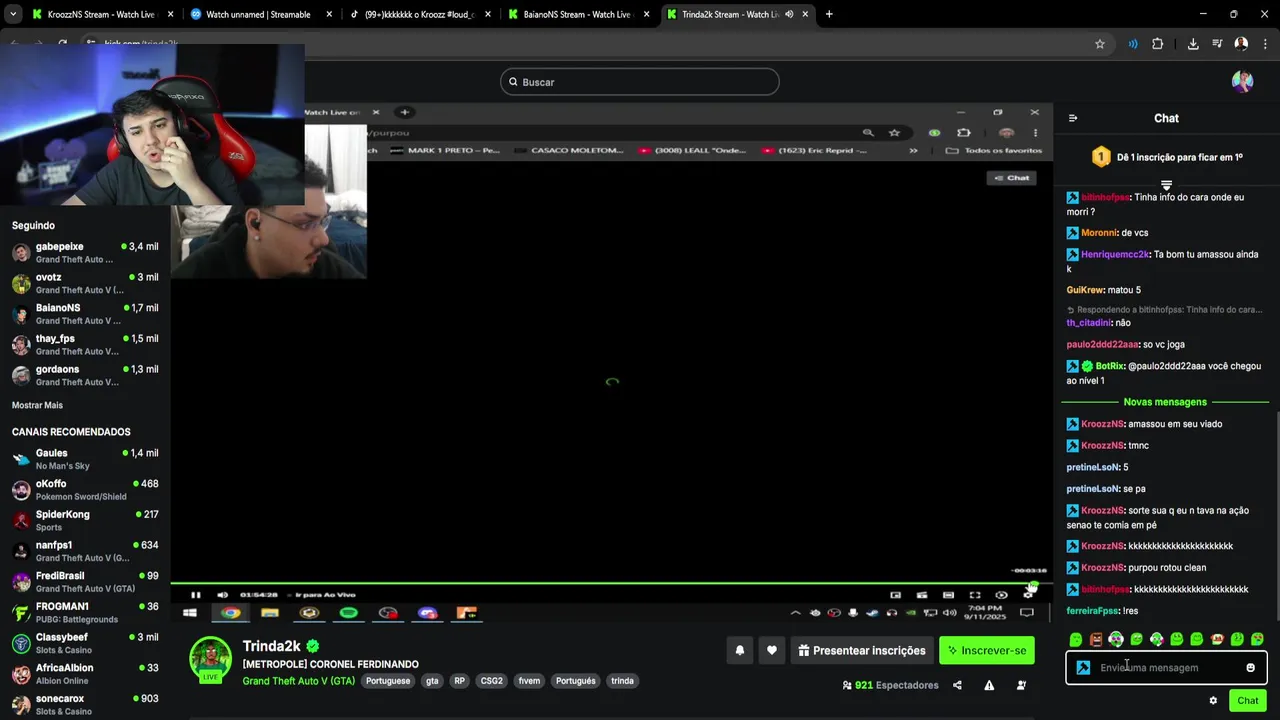Open Chrome in the streamed Windows taskbar
The height and width of the screenshot is (720, 1280).
click(230, 613)
